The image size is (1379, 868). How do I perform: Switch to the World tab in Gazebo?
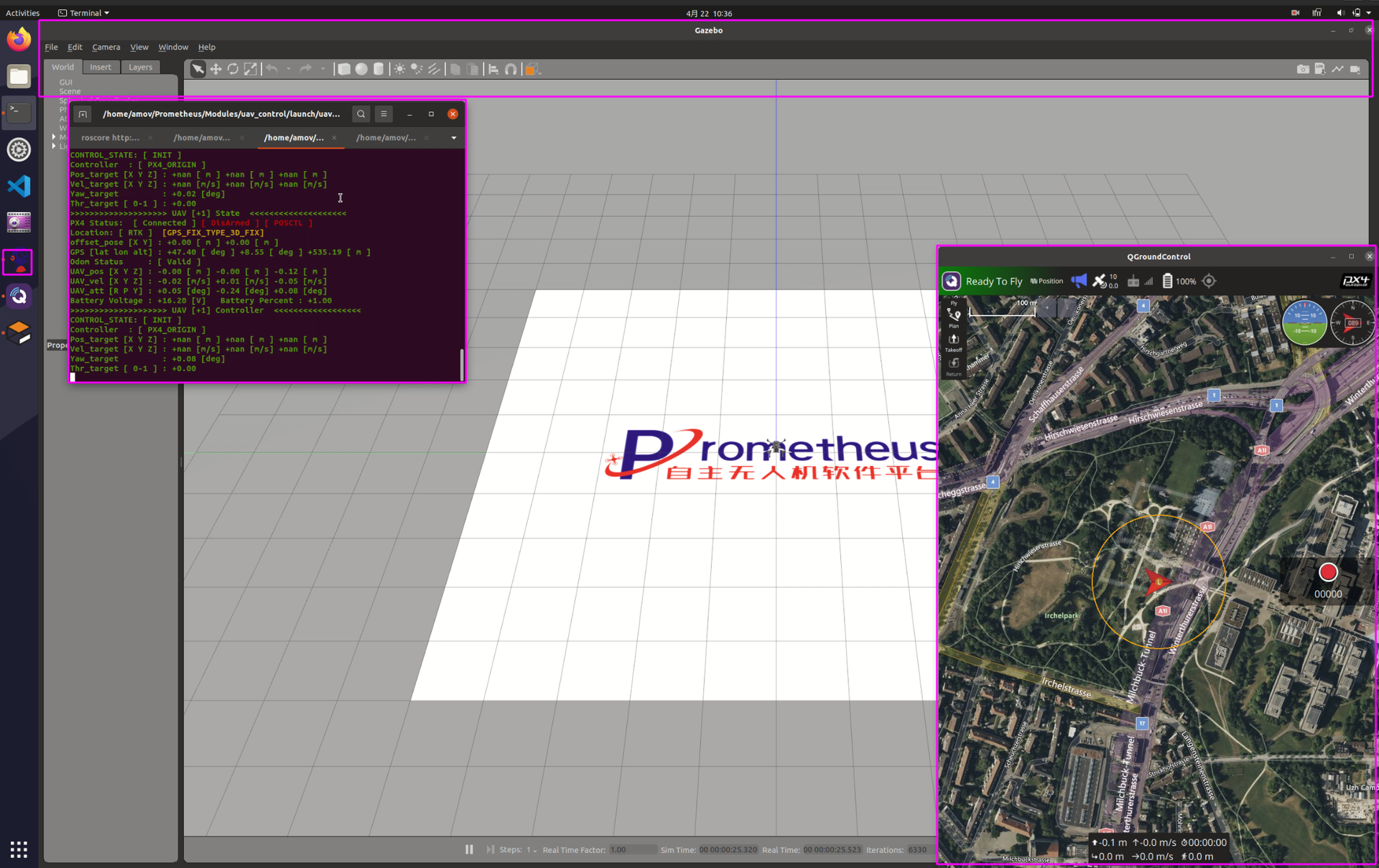click(62, 67)
